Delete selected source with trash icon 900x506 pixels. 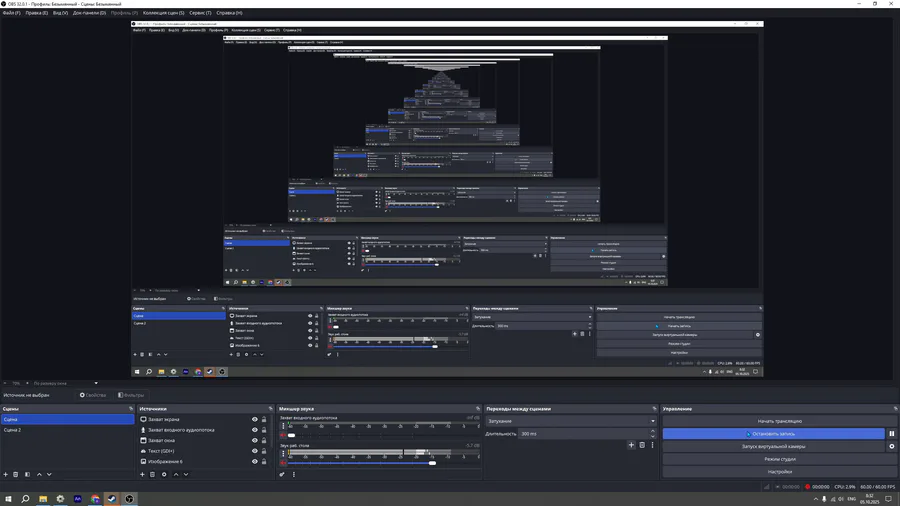click(x=153, y=474)
